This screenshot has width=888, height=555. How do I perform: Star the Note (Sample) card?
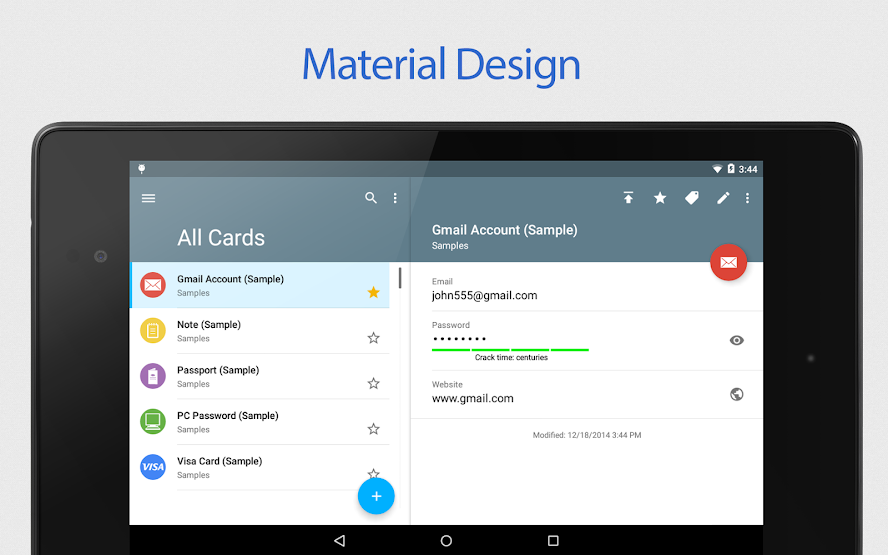tap(374, 338)
